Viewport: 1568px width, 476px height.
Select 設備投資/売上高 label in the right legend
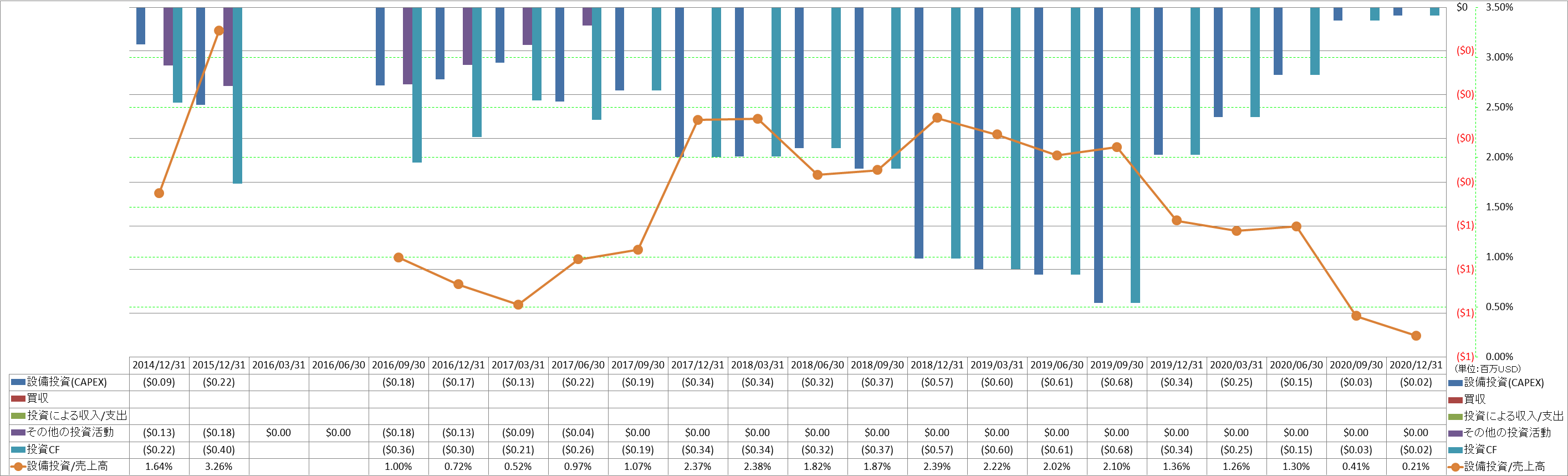1504,466
